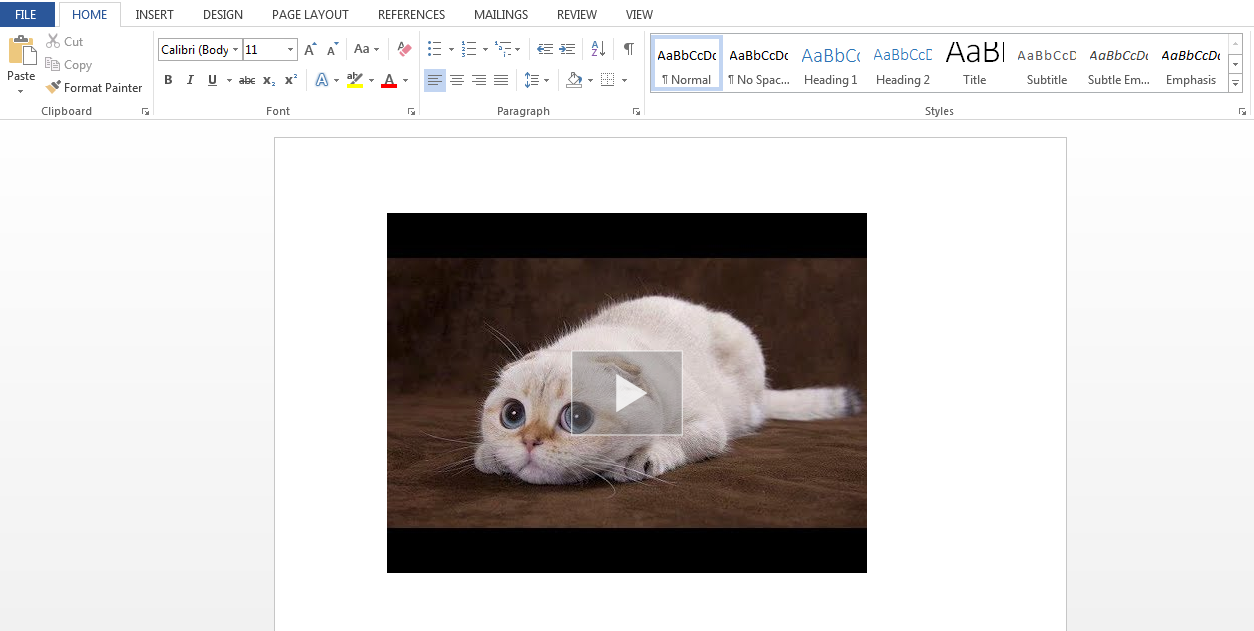
Task: Show paragraph marks with pilcrow icon
Action: click(x=628, y=49)
